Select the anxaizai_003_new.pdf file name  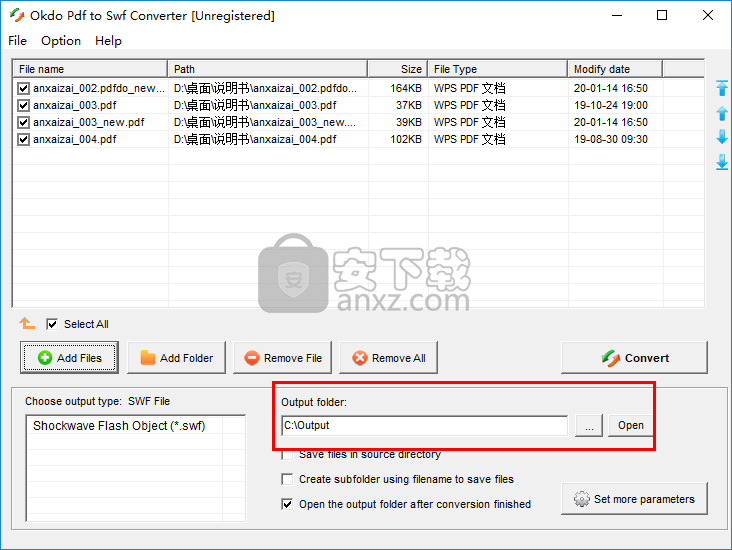coord(89,122)
